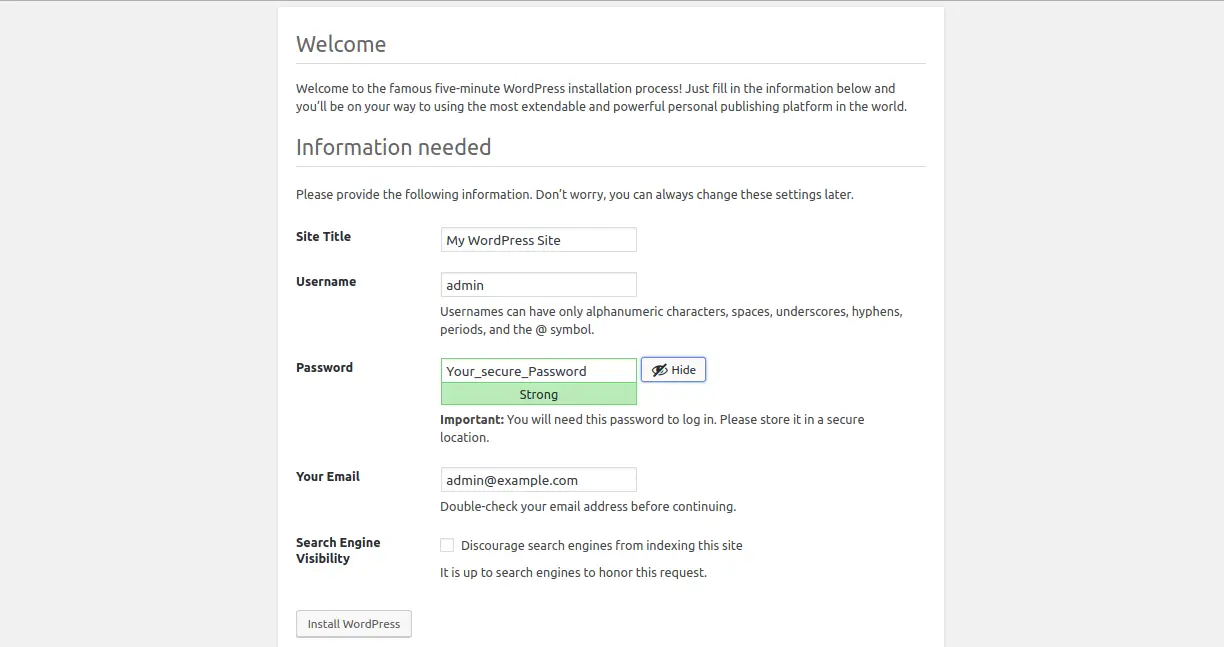Click the Important password storage notice
This screenshot has height=647, width=1224.
(x=652, y=428)
